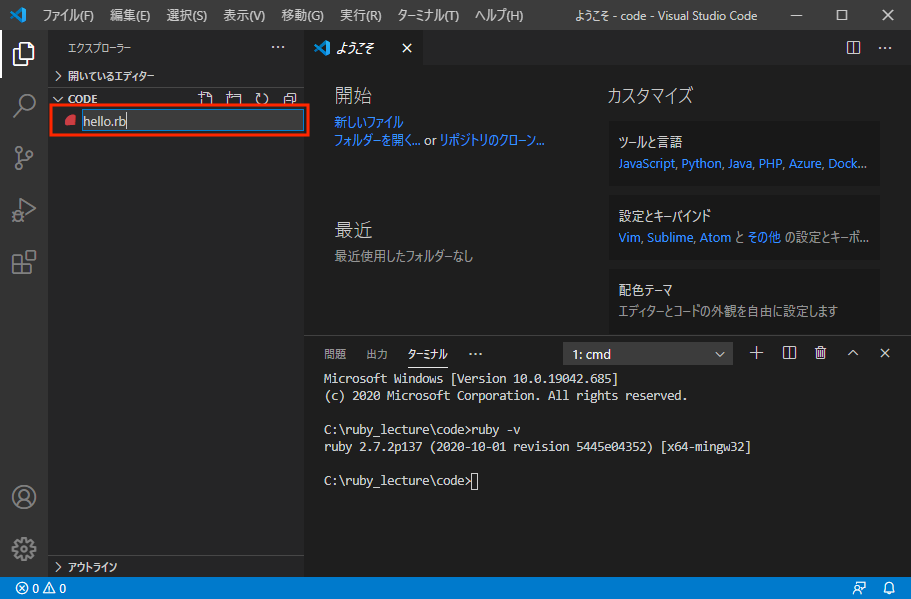Open the 選択(S) menu
This screenshot has width=911, height=599.
(x=186, y=15)
